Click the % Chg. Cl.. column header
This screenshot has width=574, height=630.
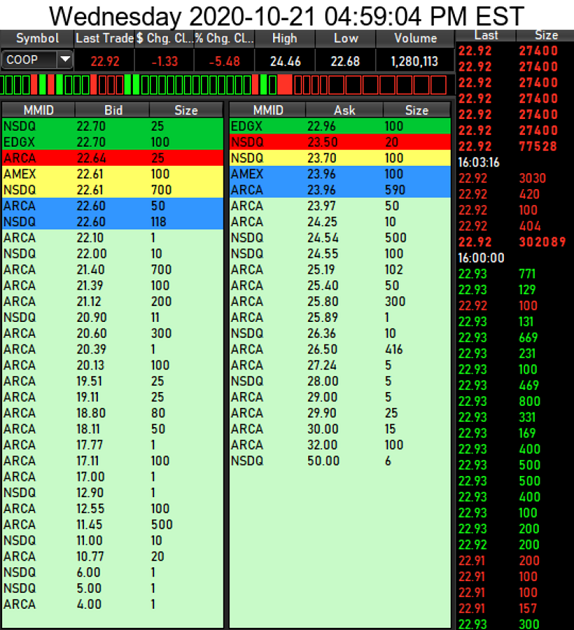224,39
